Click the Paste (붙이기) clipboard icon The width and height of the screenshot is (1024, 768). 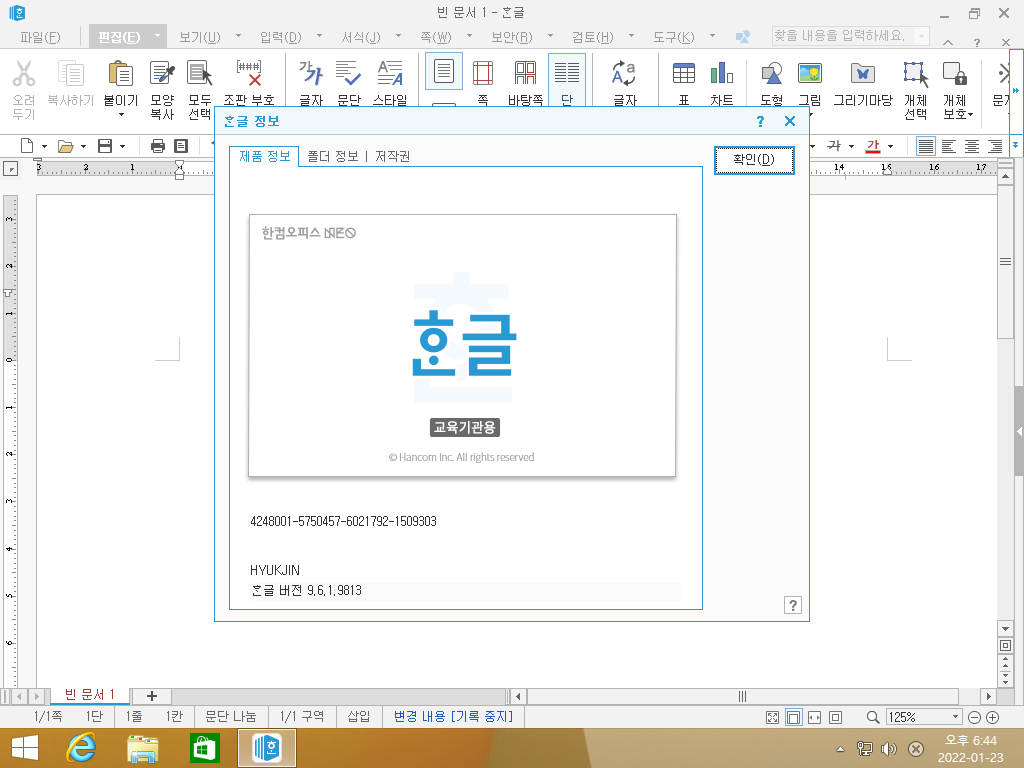point(121,73)
